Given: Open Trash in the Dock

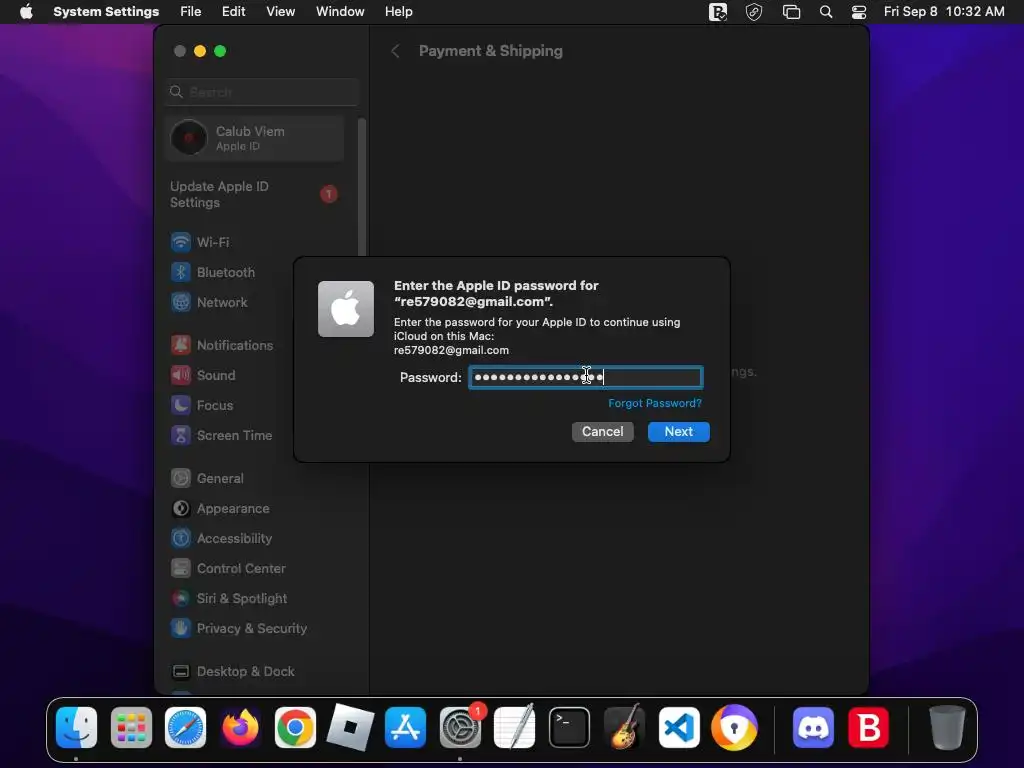Looking at the screenshot, I should click(947, 728).
